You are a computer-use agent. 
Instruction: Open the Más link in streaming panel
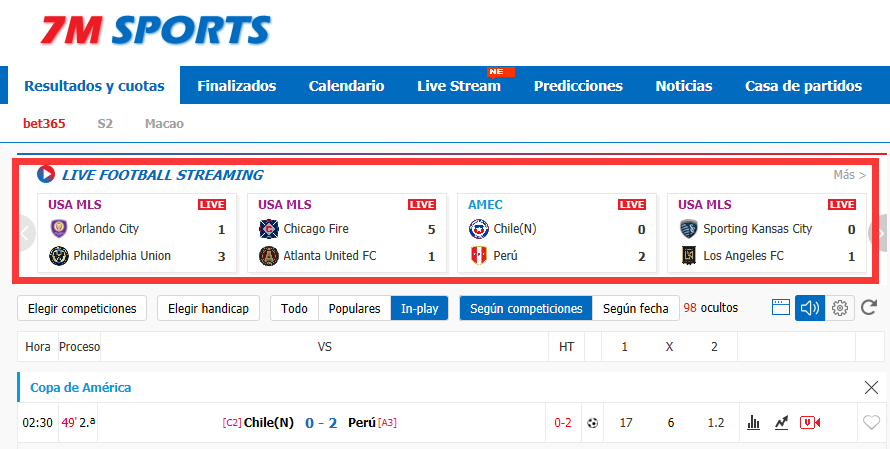point(850,175)
